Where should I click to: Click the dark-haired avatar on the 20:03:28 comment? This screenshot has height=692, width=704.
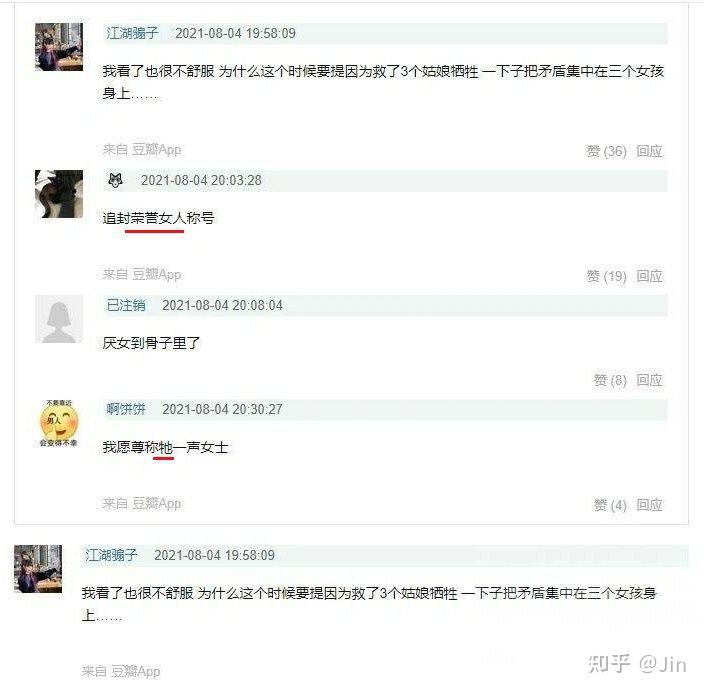pos(59,194)
